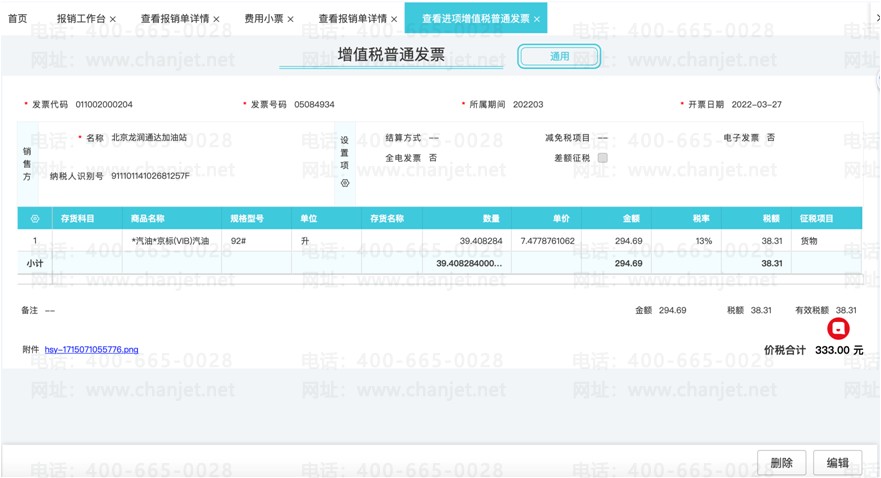
Task: Open the second 查看报销单详情 tab
Action: 353,19
